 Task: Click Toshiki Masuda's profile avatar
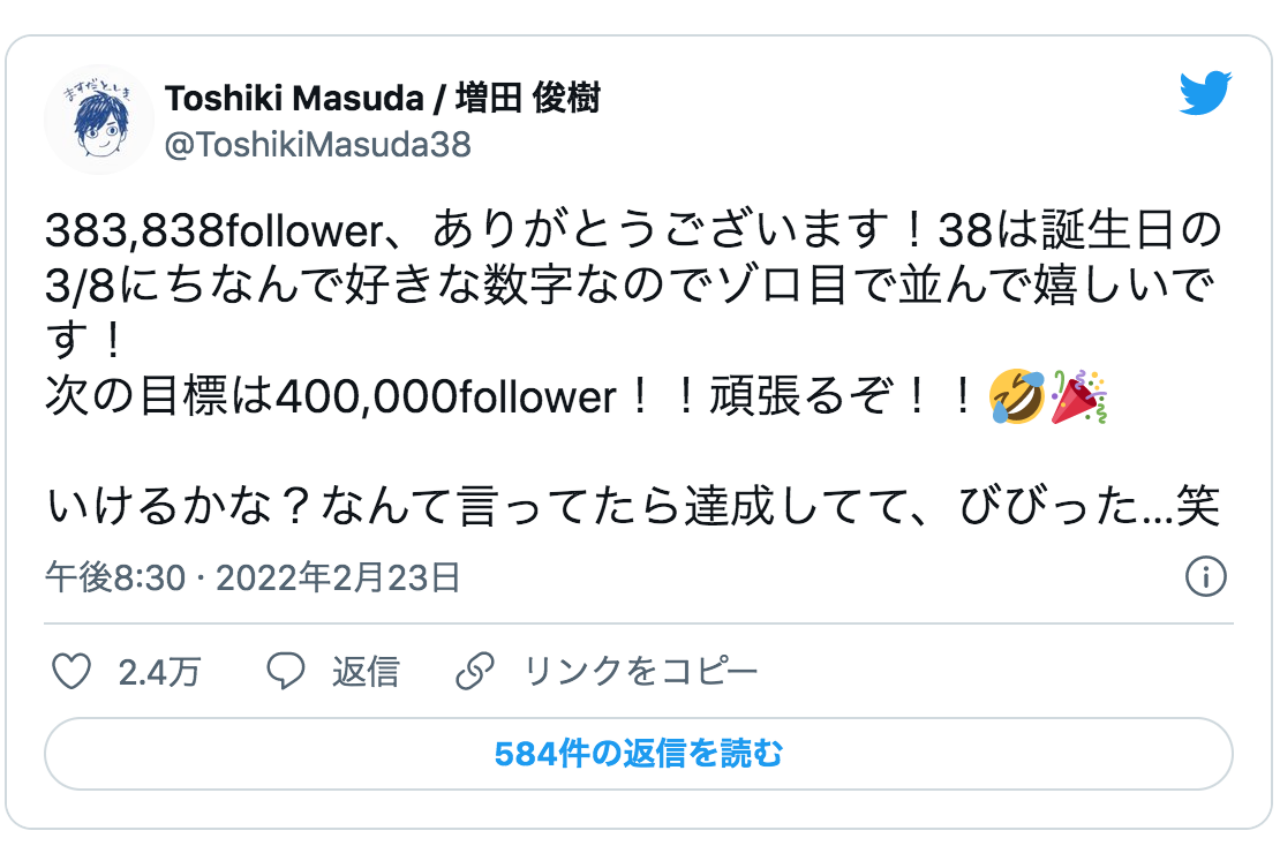(x=98, y=120)
